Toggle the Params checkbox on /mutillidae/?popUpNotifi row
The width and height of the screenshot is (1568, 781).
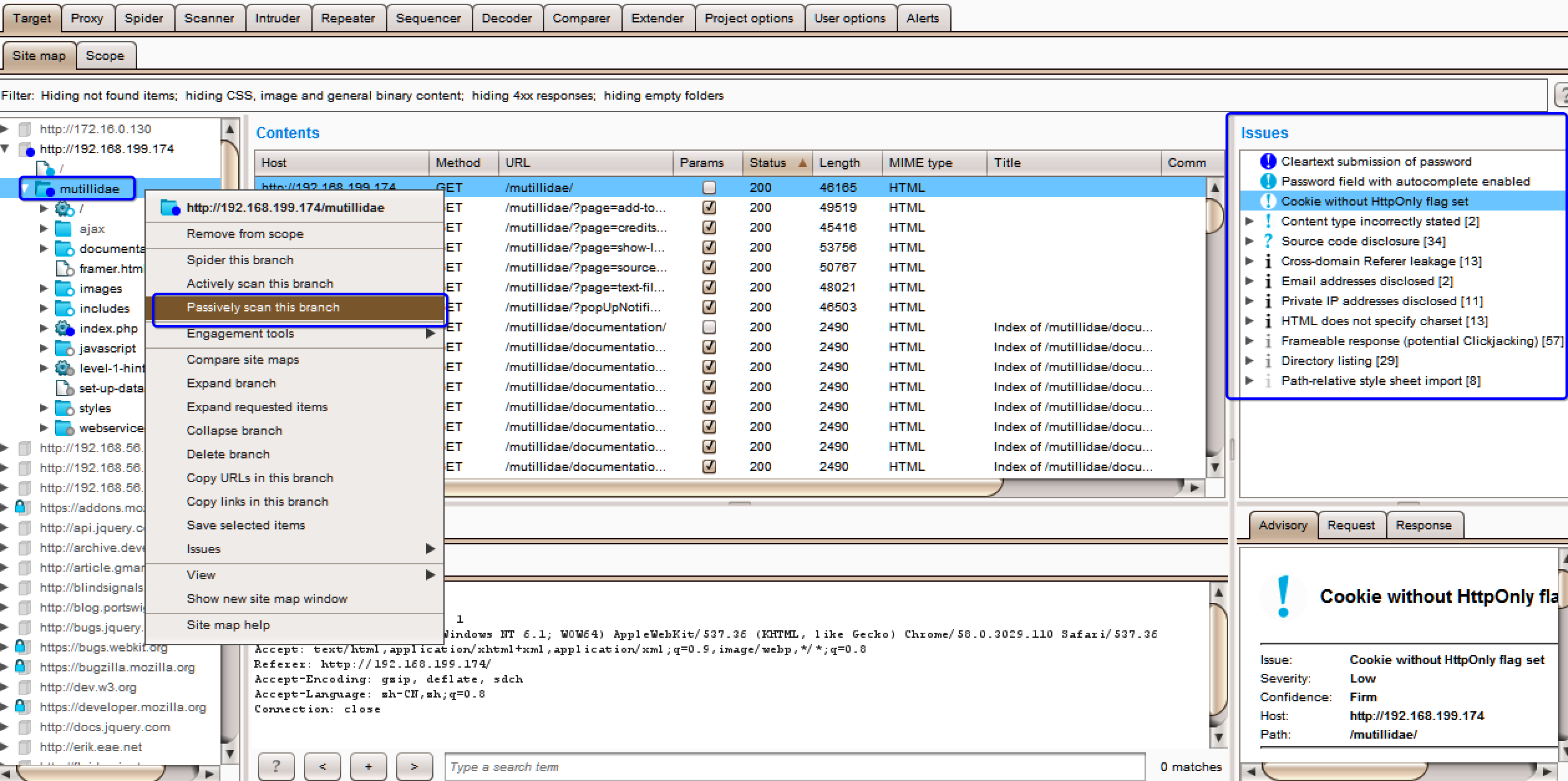[709, 306]
